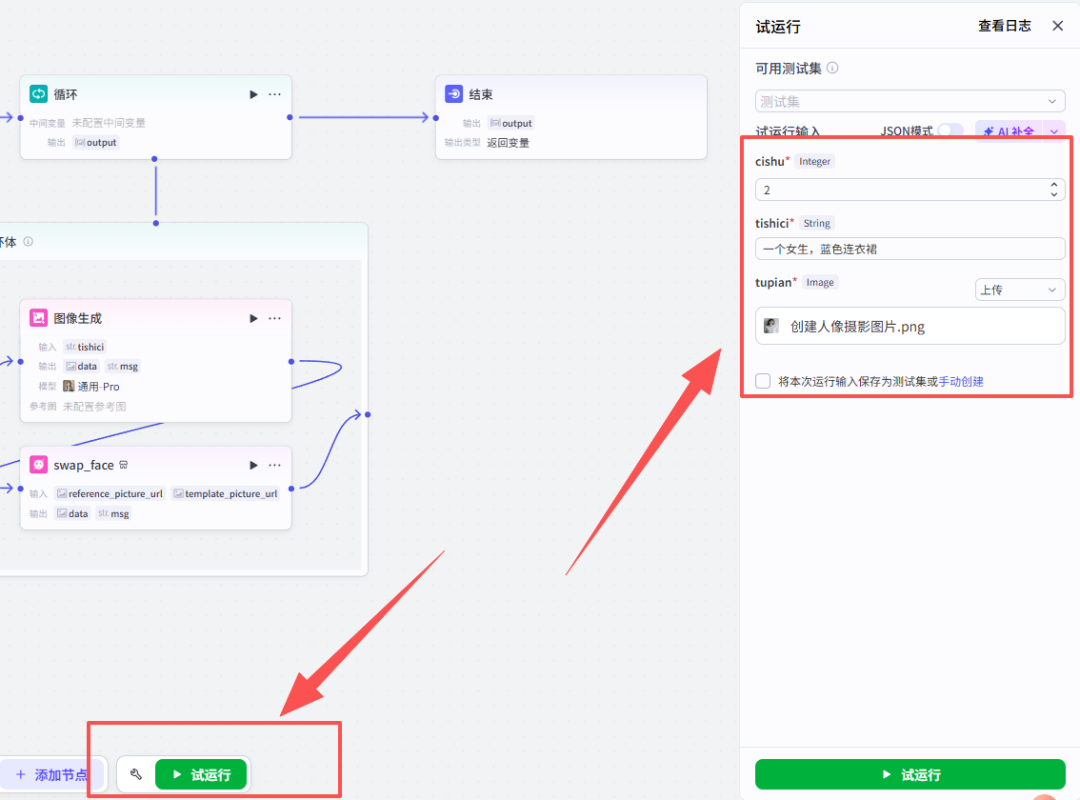1080x800 pixels.
Task: Open the swap_face node more options menu
Action: coord(274,465)
